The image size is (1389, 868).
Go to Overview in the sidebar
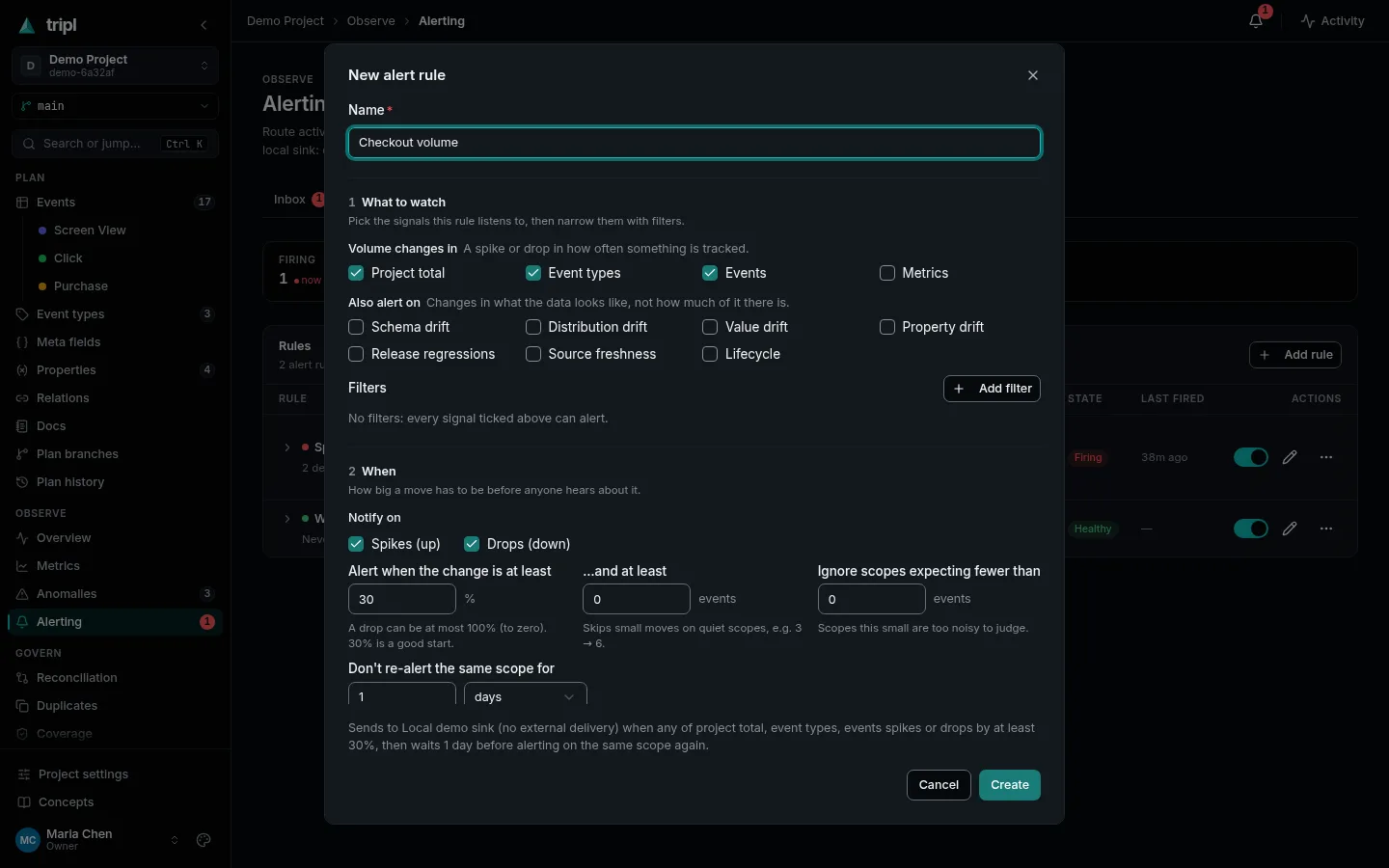click(x=116, y=538)
